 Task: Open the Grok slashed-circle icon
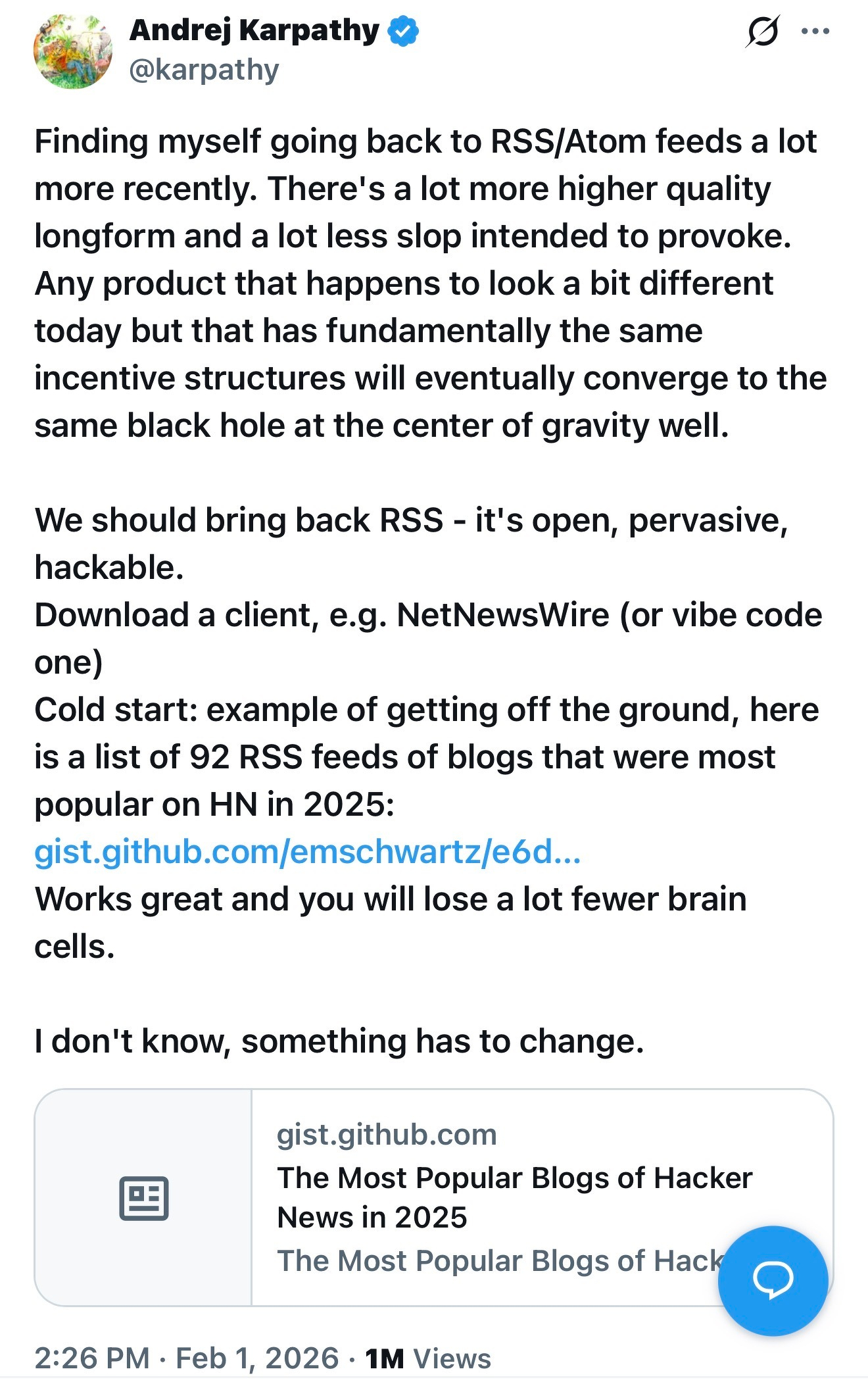(762, 31)
